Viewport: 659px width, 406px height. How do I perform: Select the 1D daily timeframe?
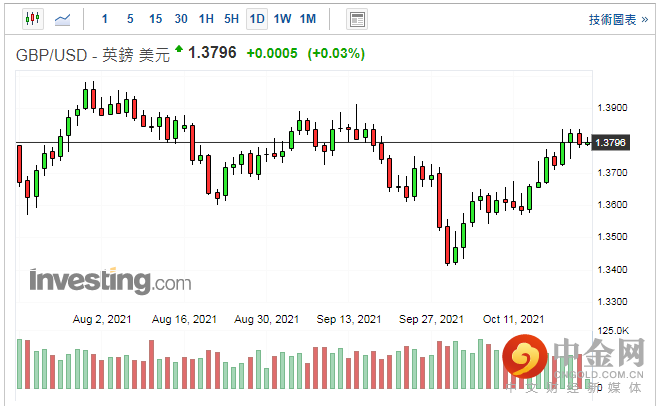(x=257, y=19)
